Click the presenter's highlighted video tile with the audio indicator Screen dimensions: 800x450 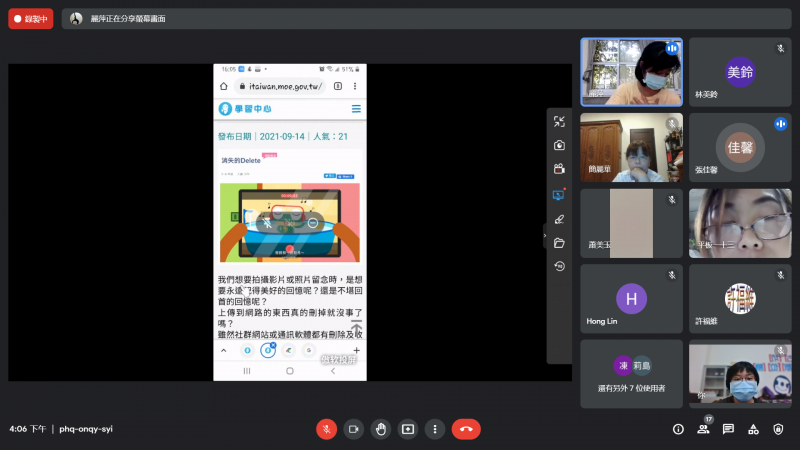point(632,72)
